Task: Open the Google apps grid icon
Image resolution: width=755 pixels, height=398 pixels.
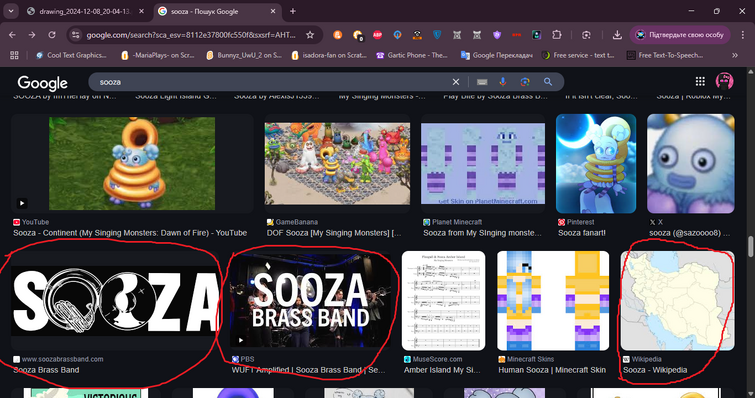Action: (700, 81)
